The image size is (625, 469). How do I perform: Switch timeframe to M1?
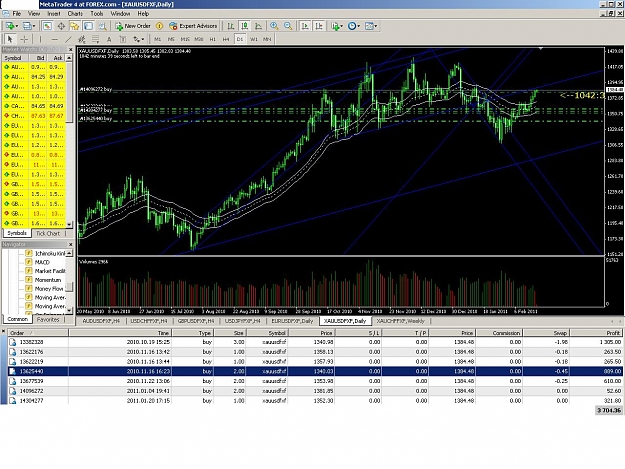157,39
